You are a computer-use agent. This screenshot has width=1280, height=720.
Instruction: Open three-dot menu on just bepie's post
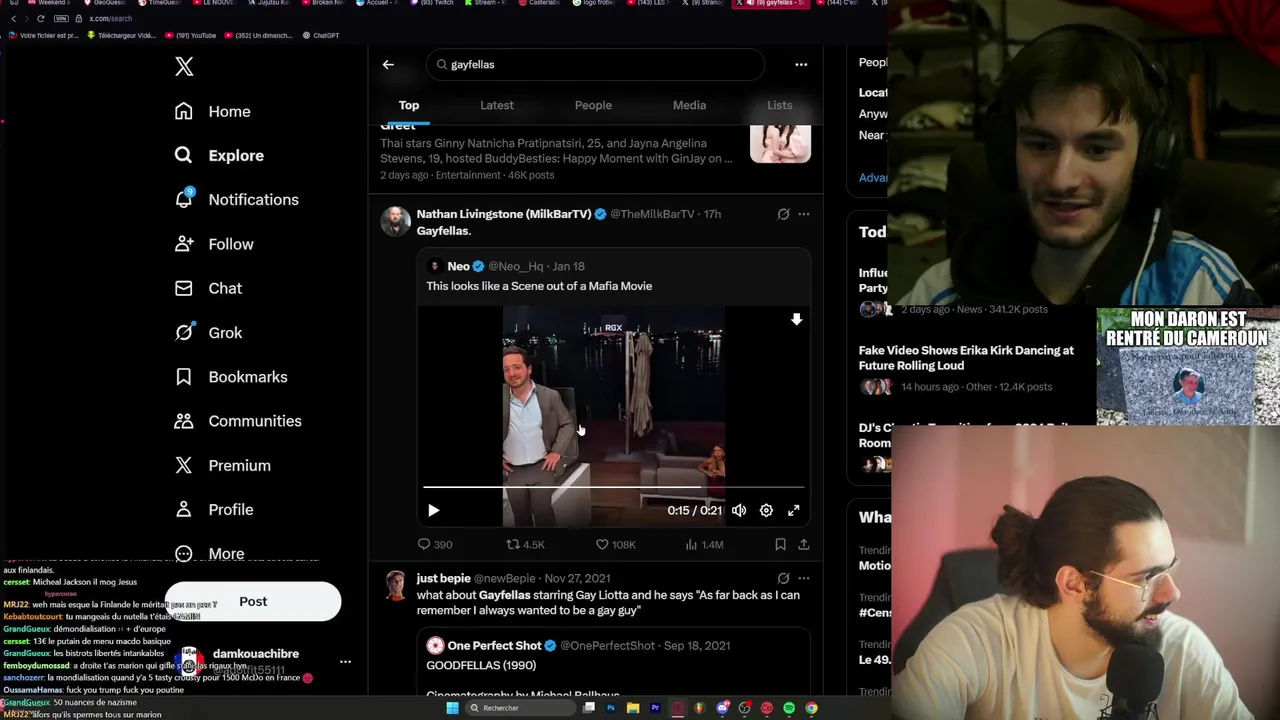tap(804, 578)
